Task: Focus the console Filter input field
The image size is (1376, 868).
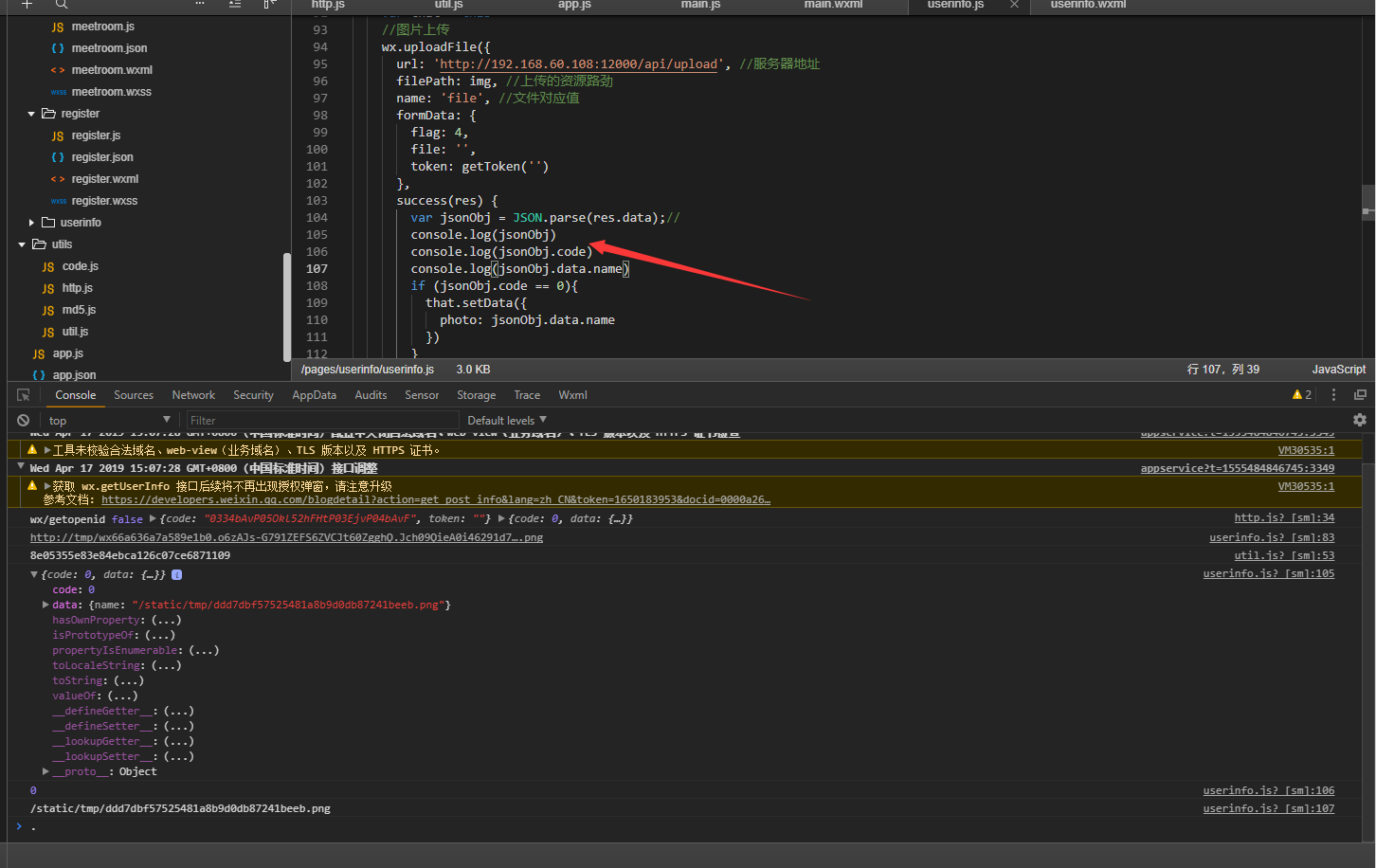Action: click(321, 420)
